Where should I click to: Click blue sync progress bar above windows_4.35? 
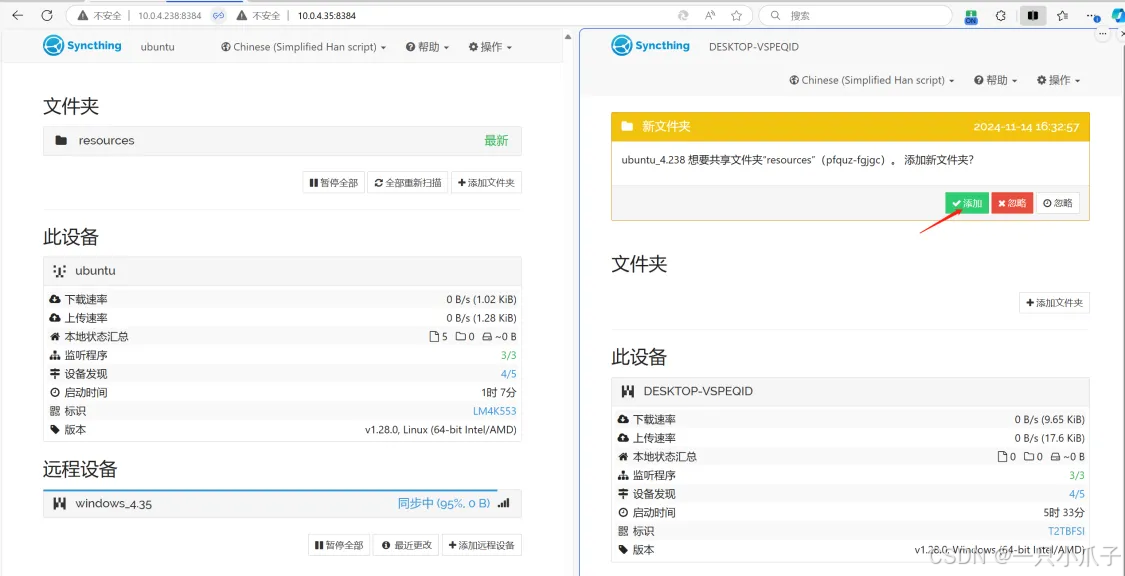270,491
